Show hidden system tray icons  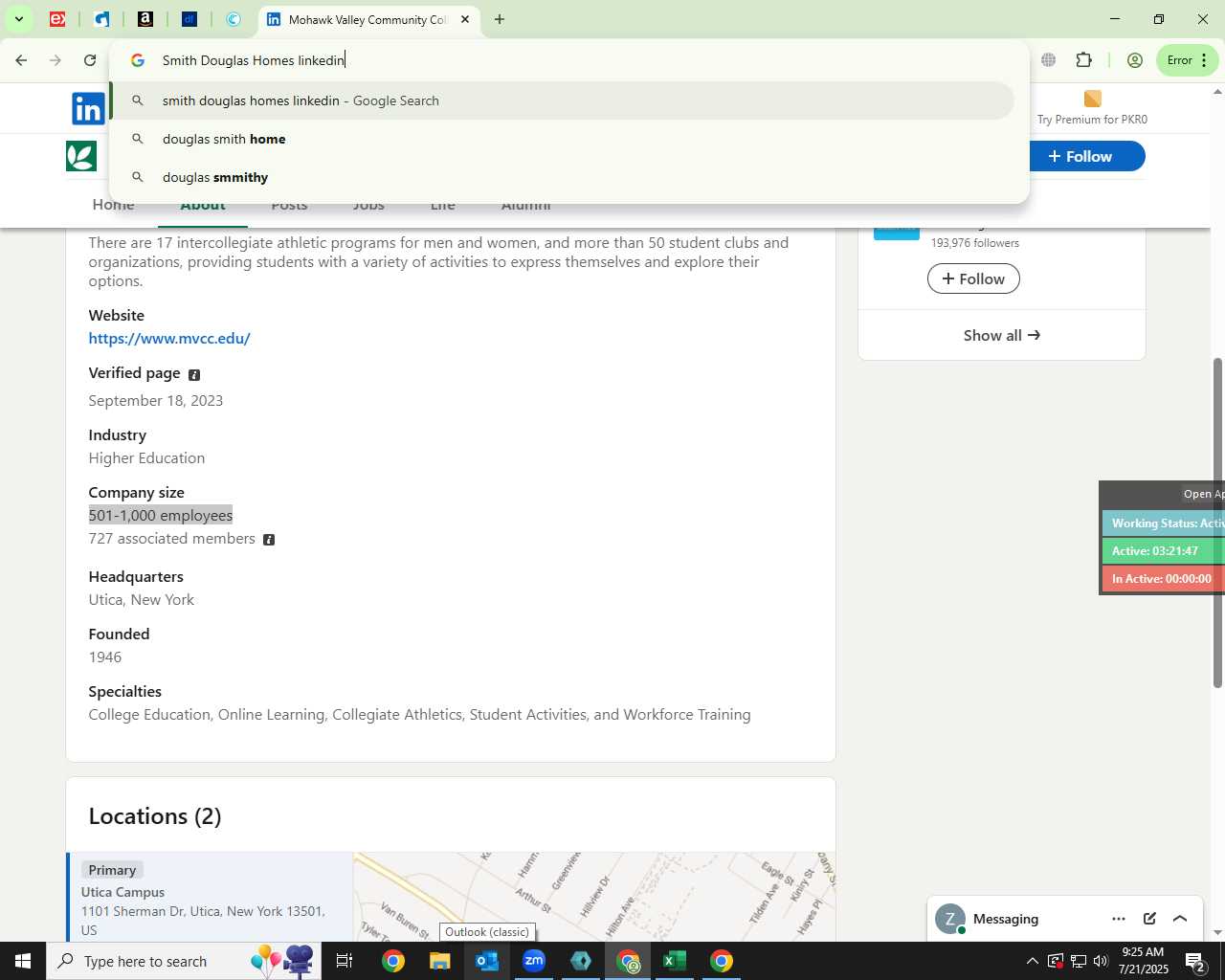pyautogui.click(x=1032, y=961)
